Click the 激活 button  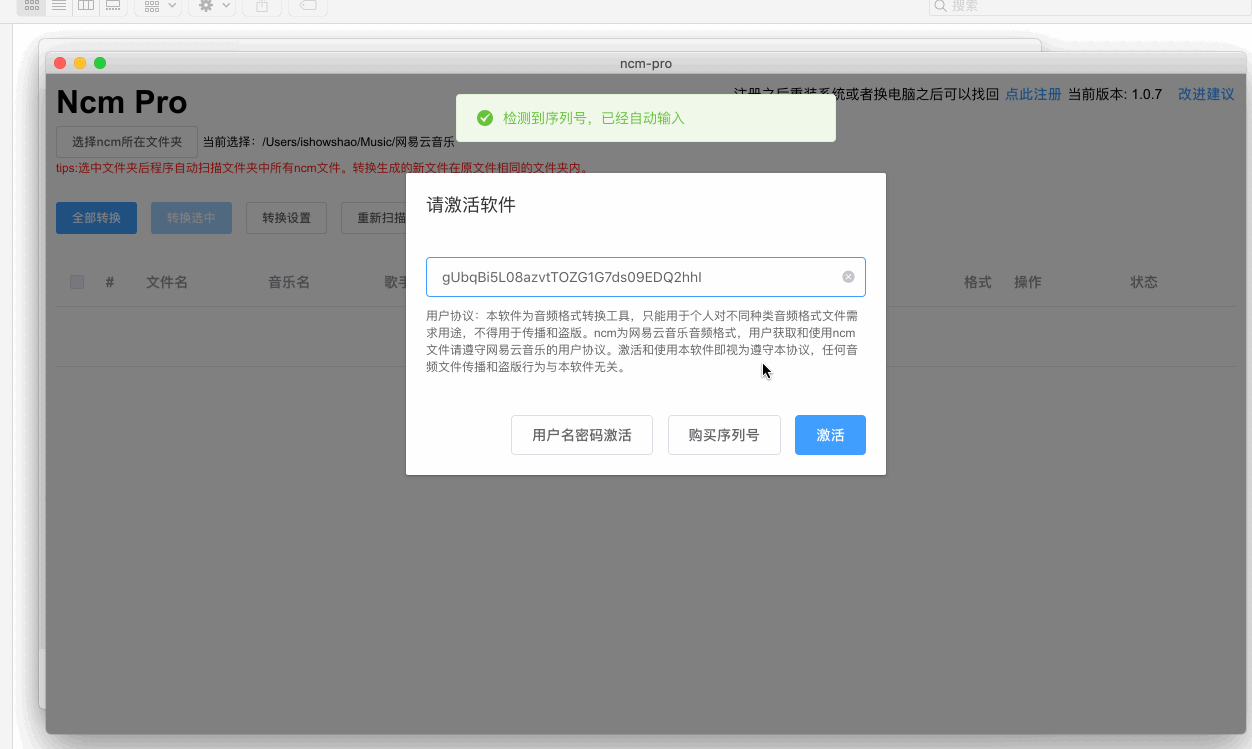tap(830, 435)
